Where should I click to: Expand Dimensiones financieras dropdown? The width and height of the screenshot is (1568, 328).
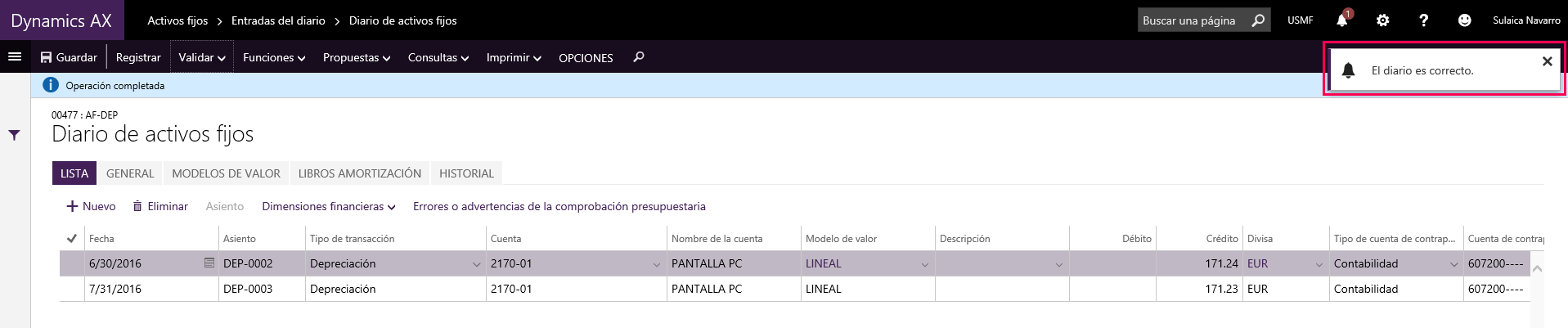point(329,206)
